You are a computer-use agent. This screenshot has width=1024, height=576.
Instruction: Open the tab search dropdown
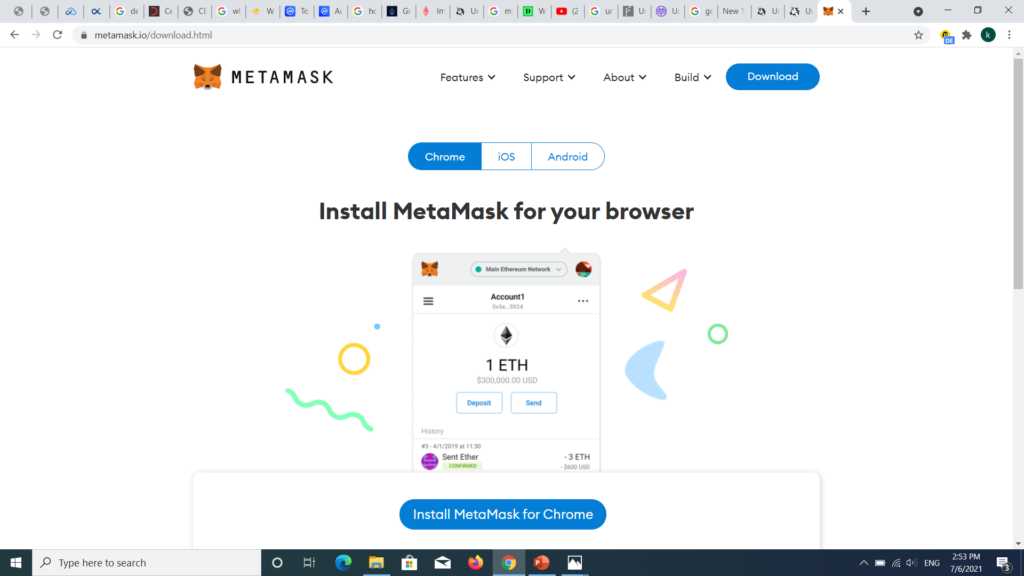pyautogui.click(x=918, y=11)
